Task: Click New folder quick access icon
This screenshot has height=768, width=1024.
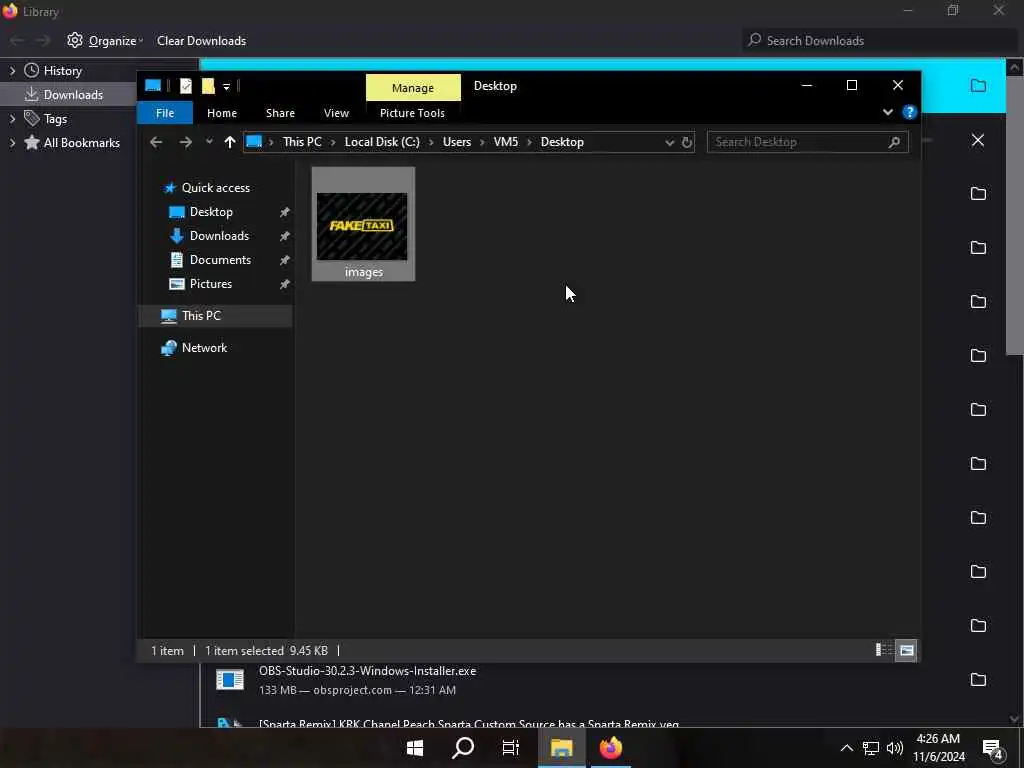Action: [208, 86]
